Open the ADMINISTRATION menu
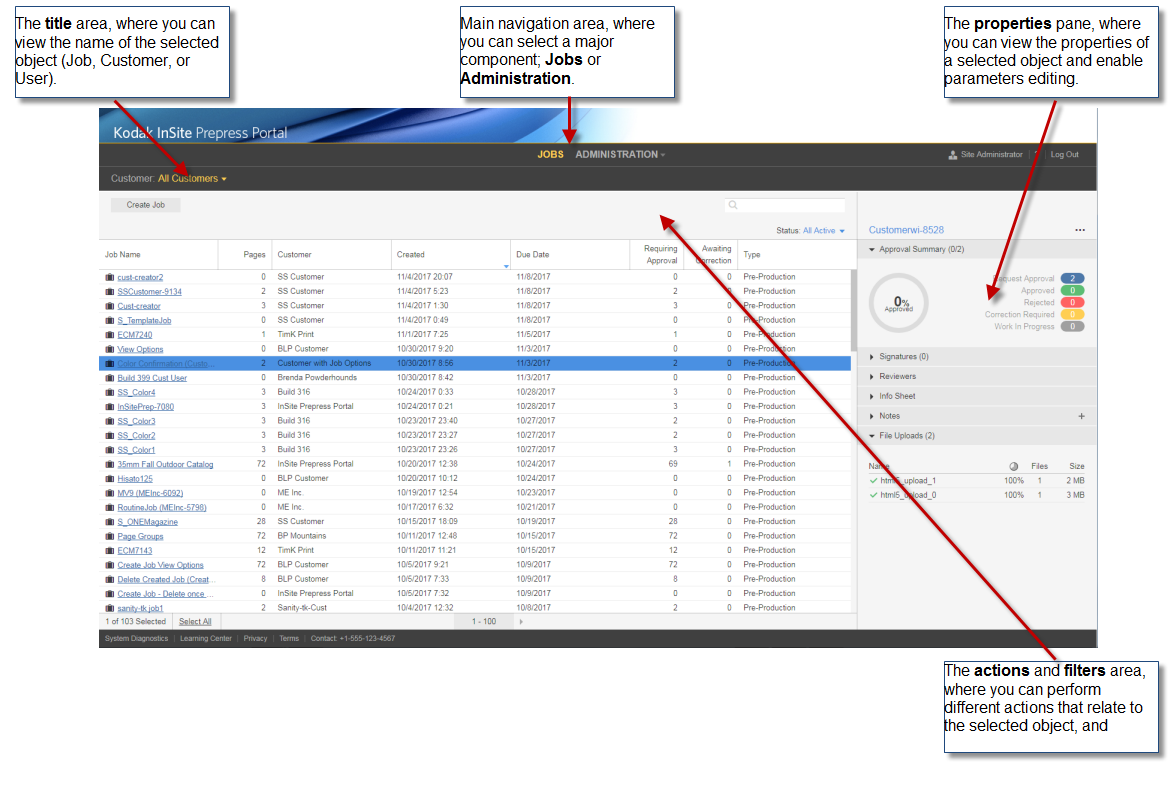1171x800 pixels. click(619, 155)
